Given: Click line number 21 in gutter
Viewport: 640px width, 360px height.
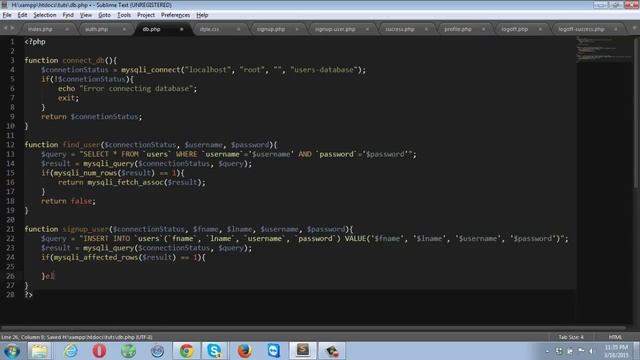Looking at the screenshot, I should click(10, 229).
